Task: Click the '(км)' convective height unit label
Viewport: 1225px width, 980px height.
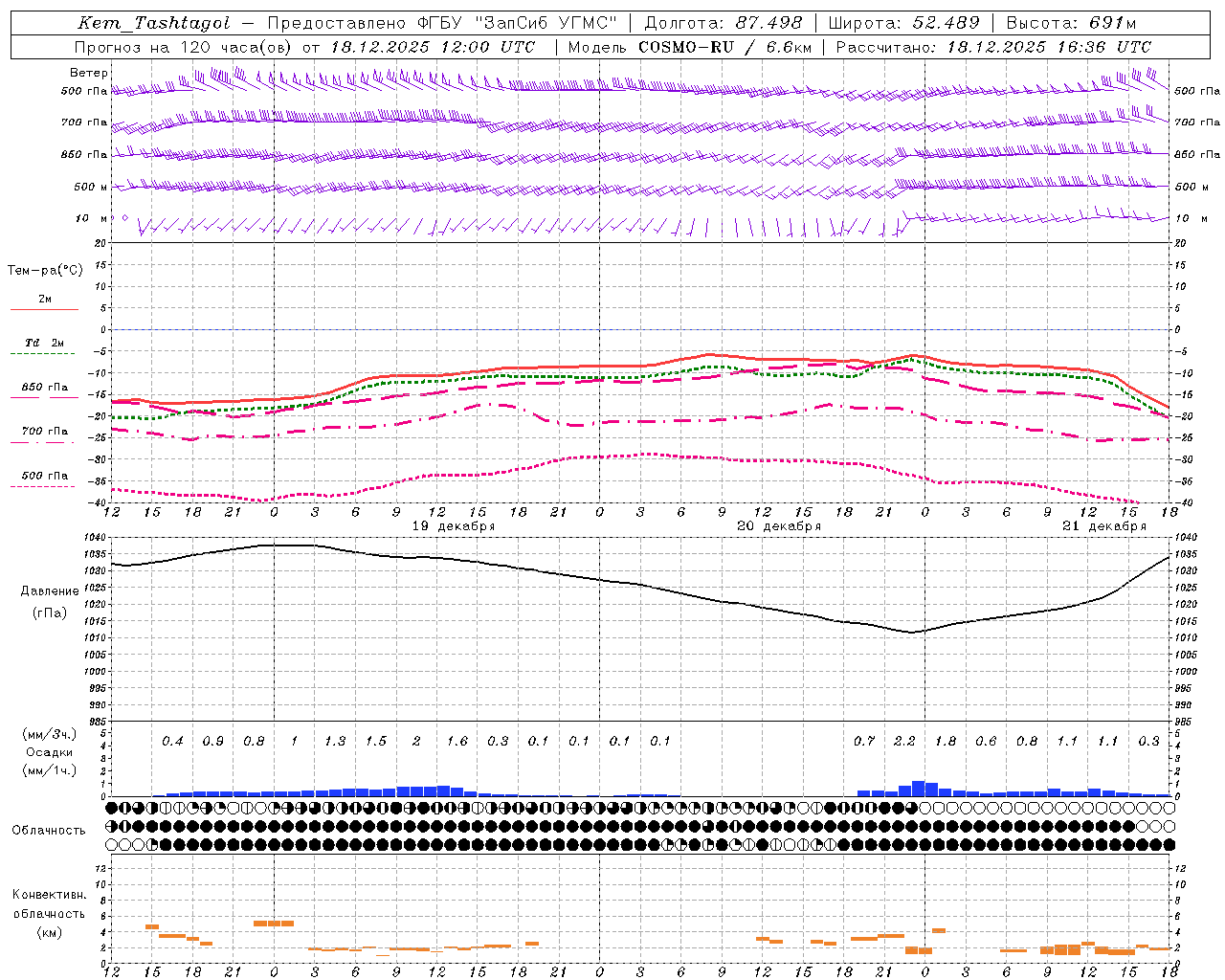Action: click(x=49, y=932)
